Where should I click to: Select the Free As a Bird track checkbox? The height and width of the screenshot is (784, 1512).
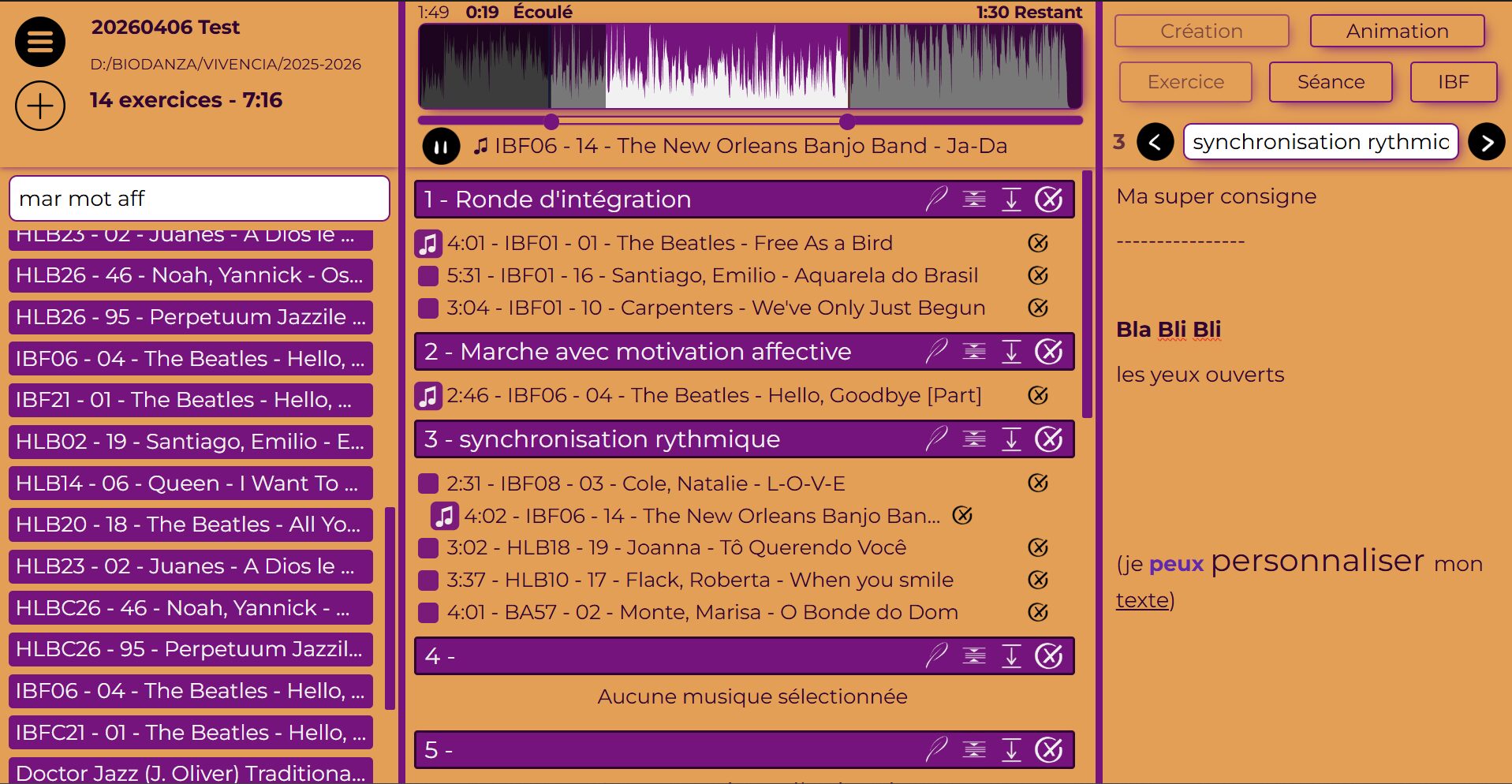pos(428,244)
